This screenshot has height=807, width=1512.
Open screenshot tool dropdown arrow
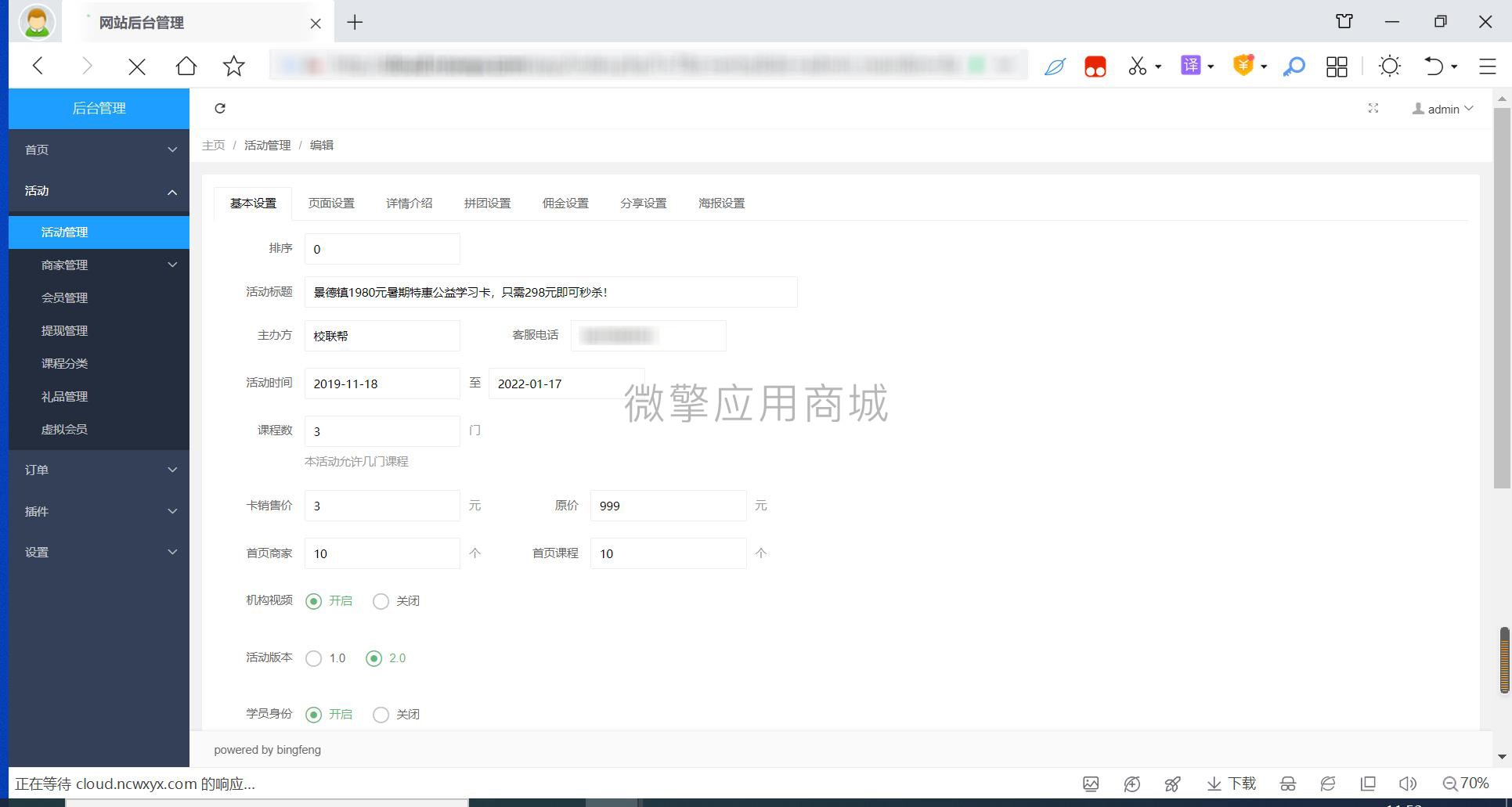coord(1158,67)
